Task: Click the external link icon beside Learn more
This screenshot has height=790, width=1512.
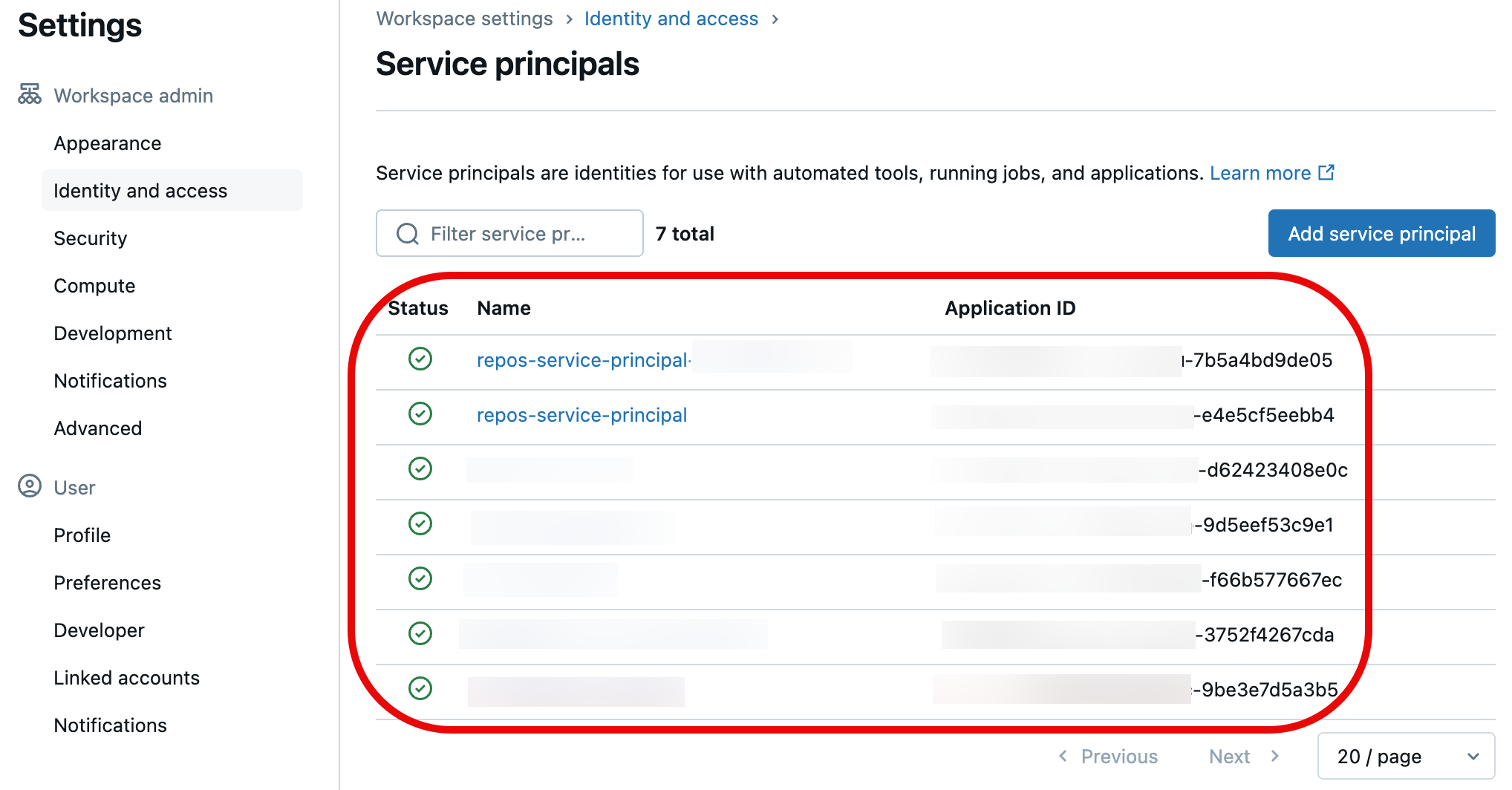Action: (x=1326, y=173)
